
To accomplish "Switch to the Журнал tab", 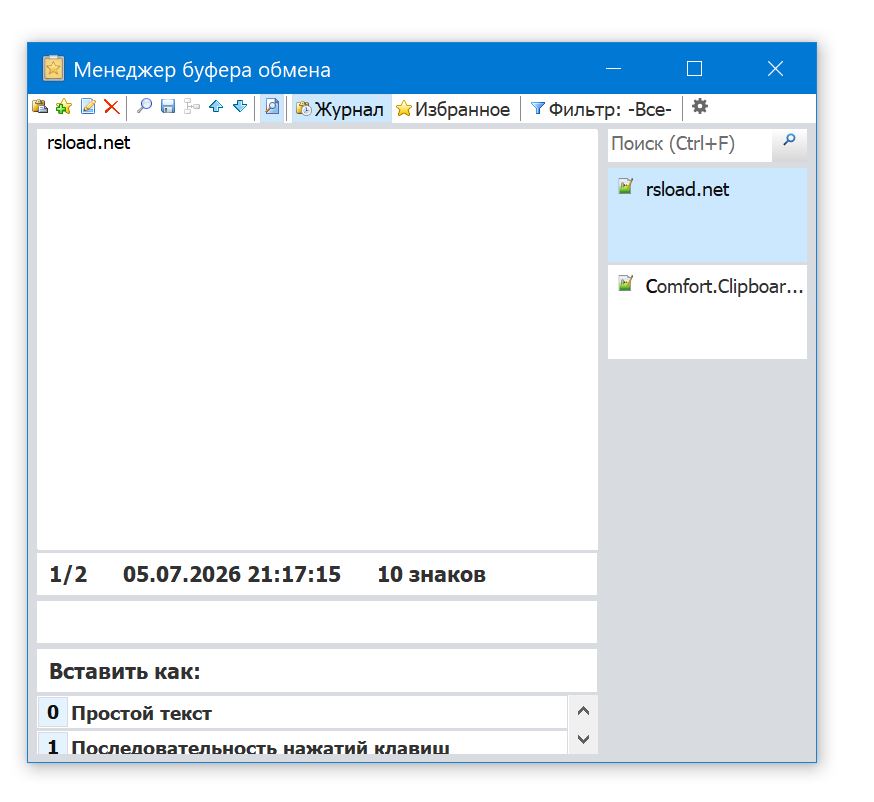I will [x=340, y=109].
